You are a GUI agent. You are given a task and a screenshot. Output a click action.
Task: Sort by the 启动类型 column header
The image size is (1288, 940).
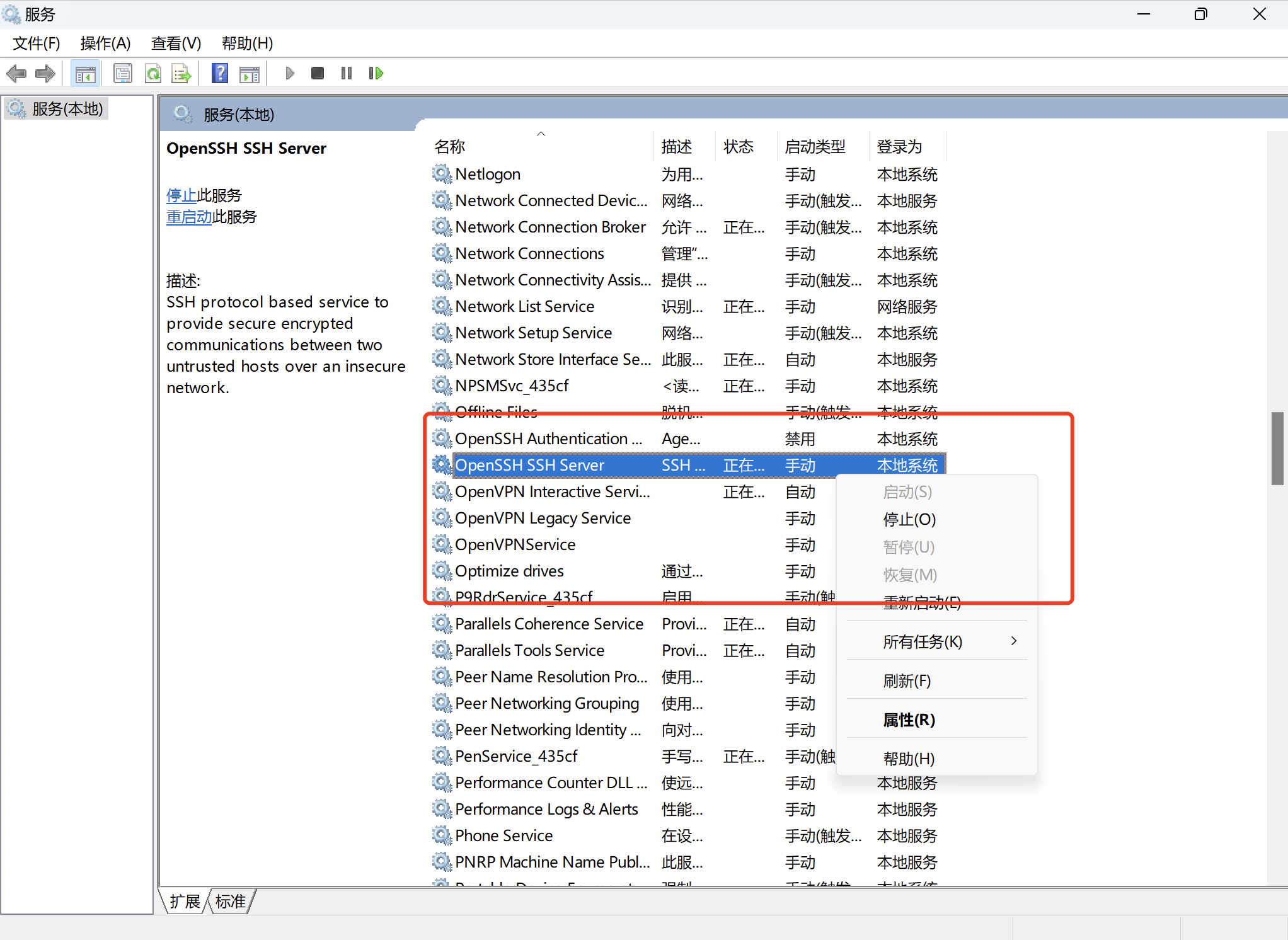pos(815,147)
